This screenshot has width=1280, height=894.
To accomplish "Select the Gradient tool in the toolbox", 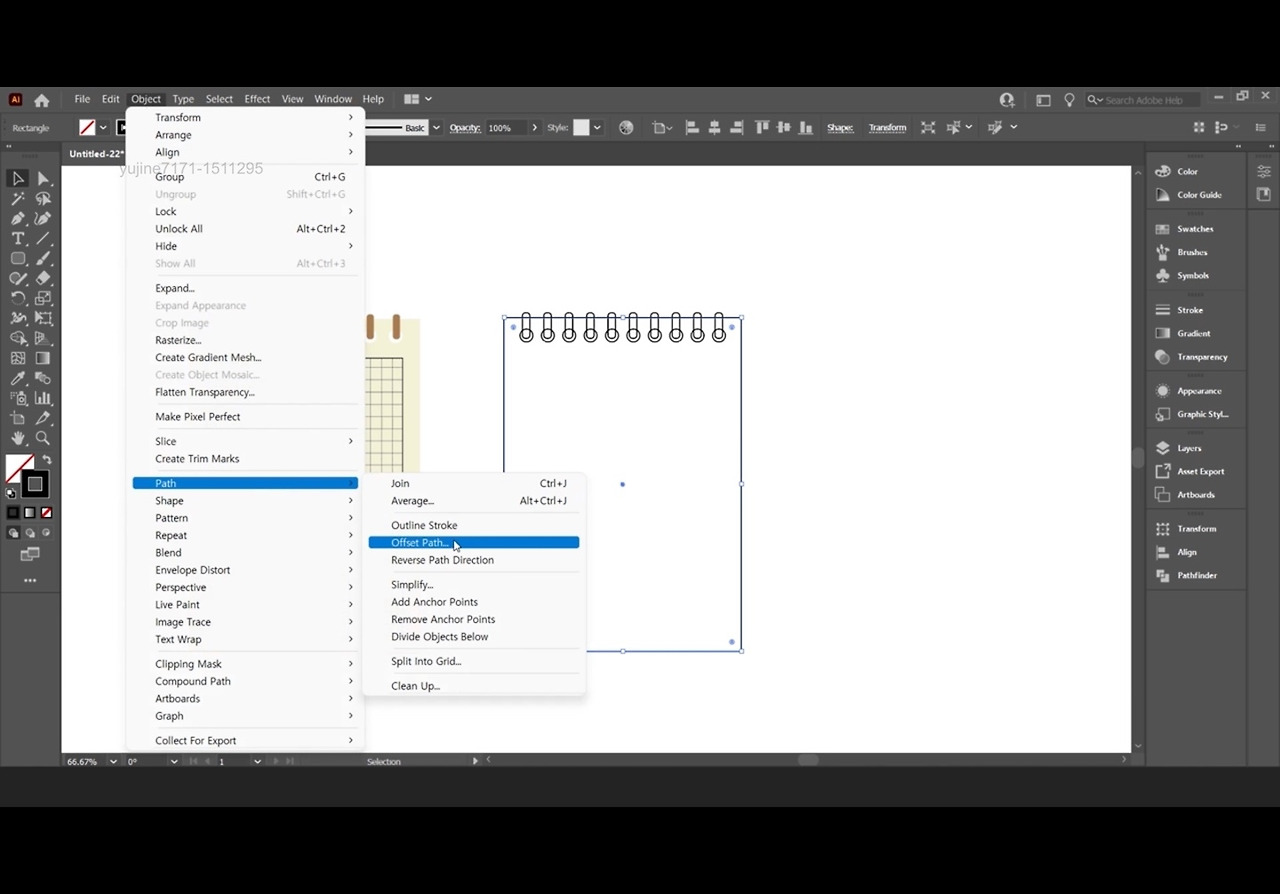I will coord(43,358).
